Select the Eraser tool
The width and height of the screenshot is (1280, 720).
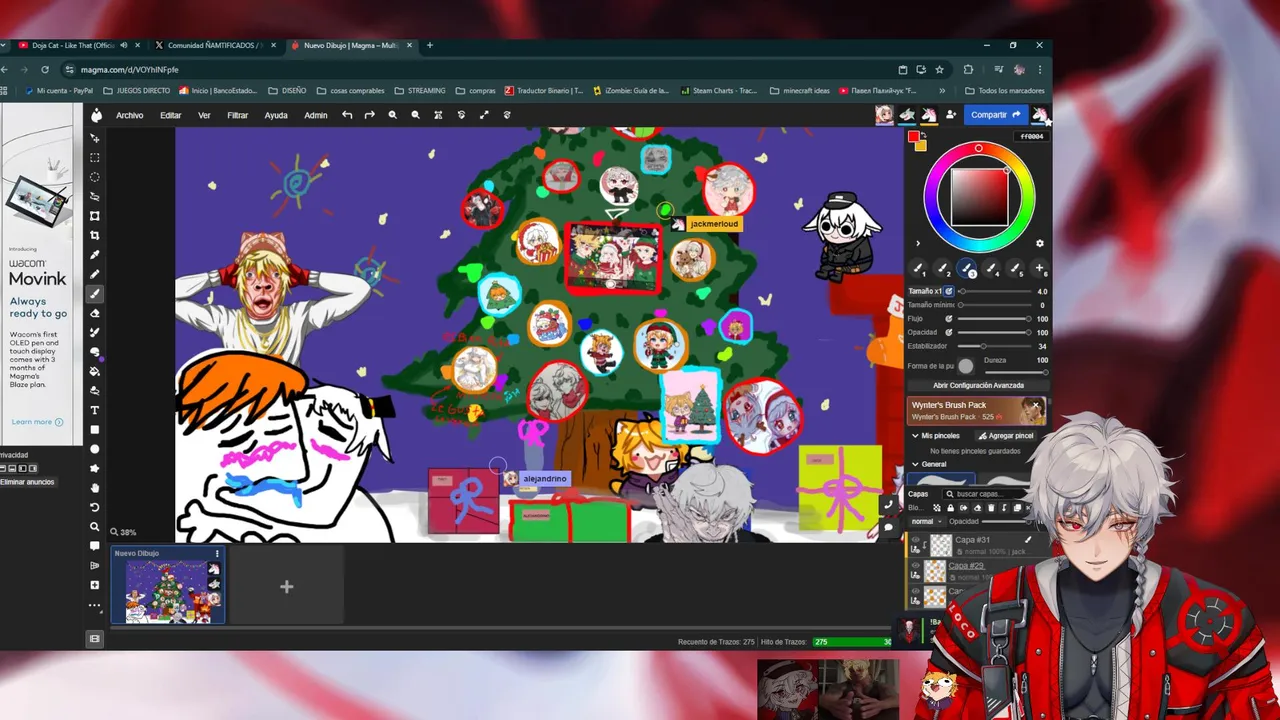click(x=95, y=313)
